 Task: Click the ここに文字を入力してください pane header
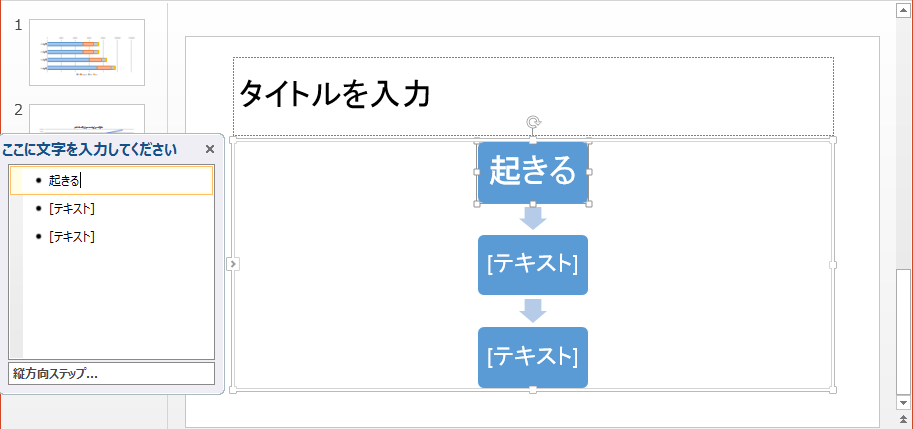click(90, 150)
